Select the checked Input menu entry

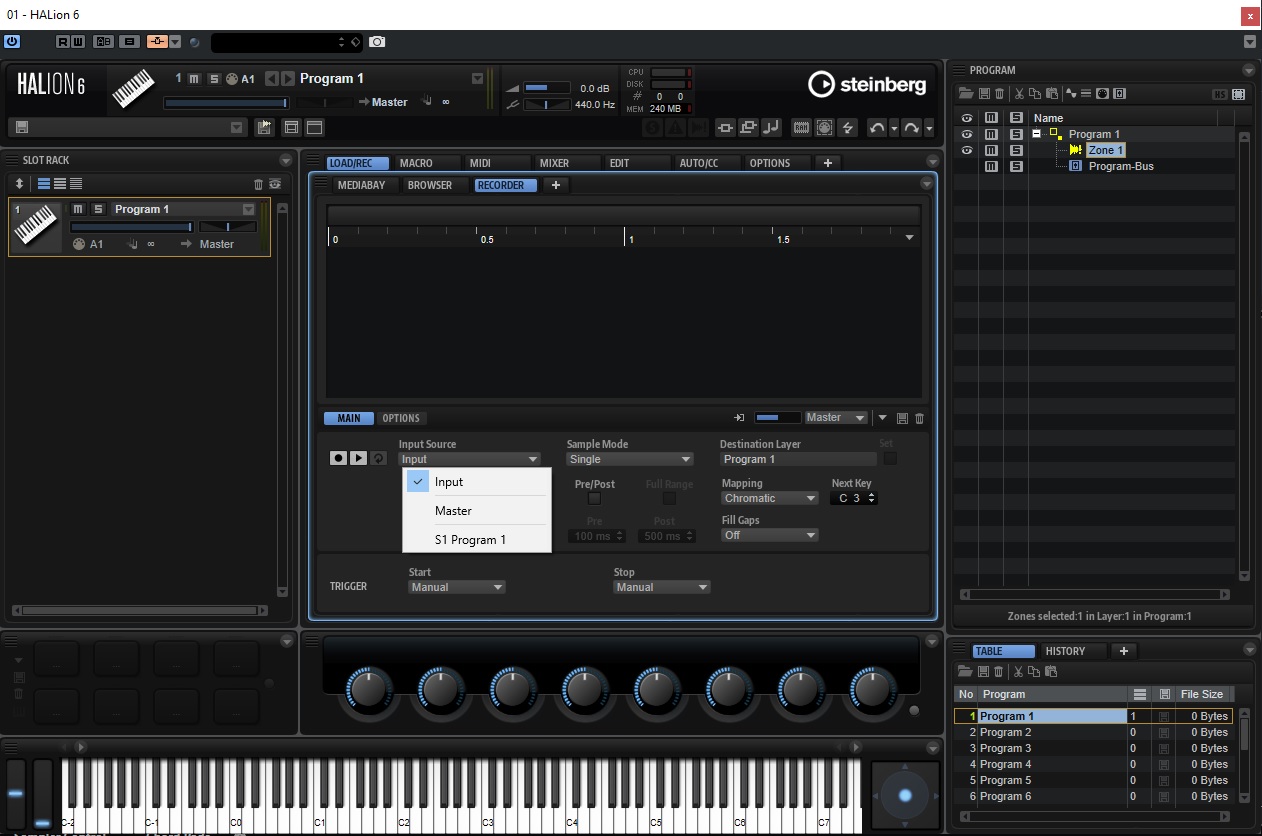click(x=476, y=482)
